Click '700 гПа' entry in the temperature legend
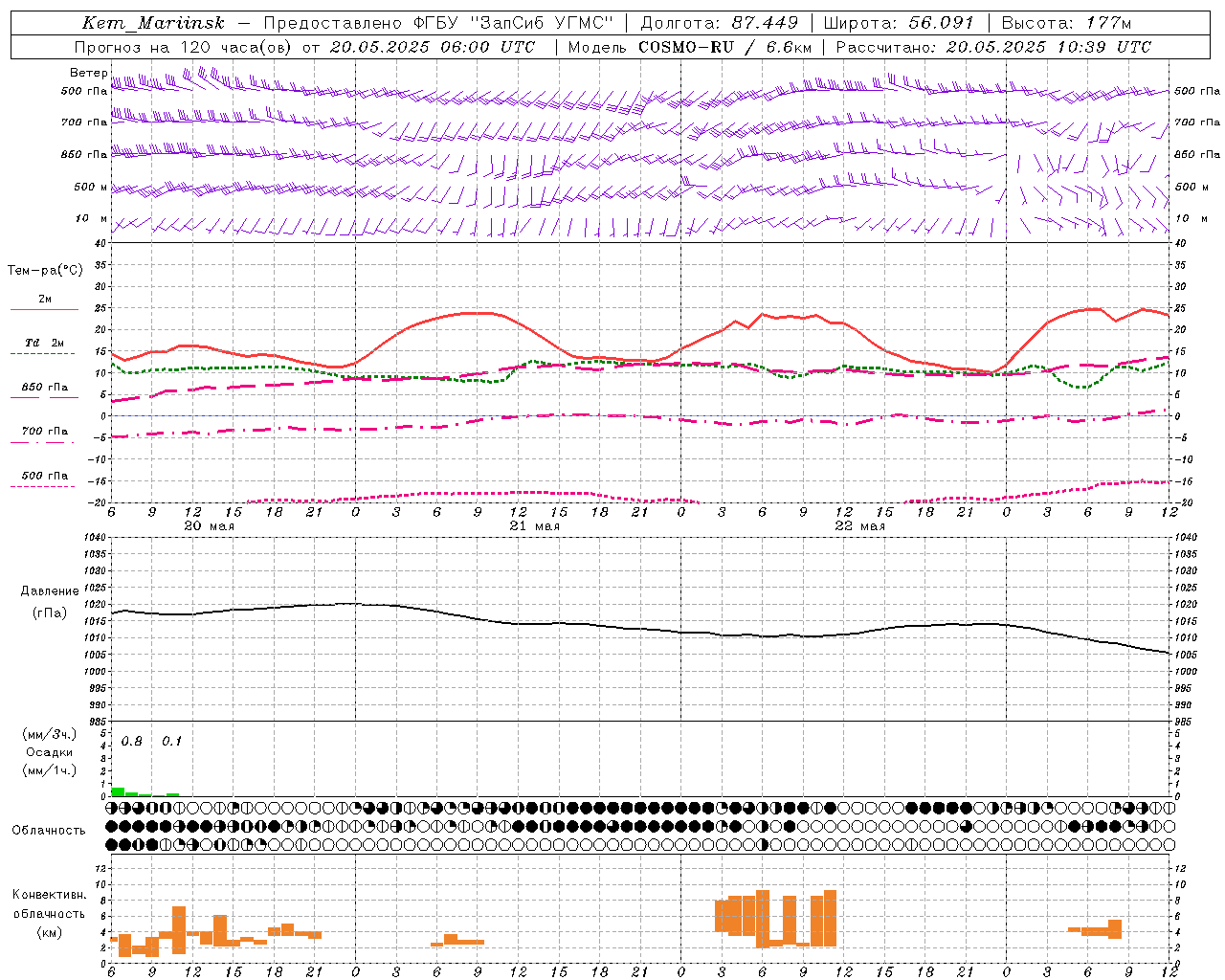Image resolution: width=1225 pixels, height=980 pixels. (x=45, y=431)
